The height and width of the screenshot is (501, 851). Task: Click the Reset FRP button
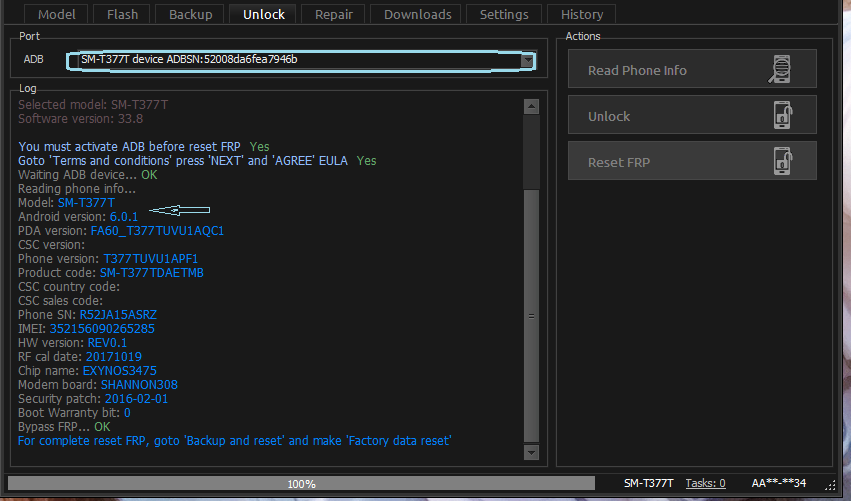[692, 161]
